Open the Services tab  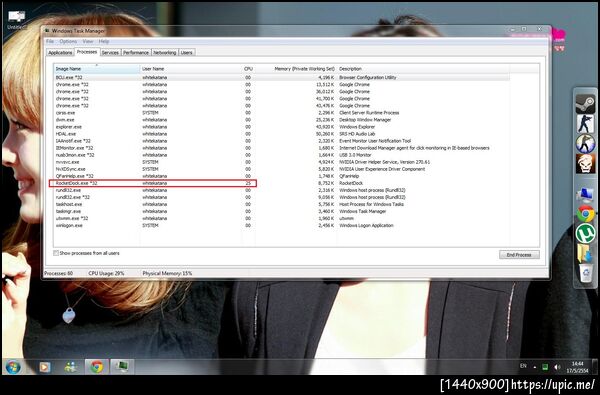110,52
